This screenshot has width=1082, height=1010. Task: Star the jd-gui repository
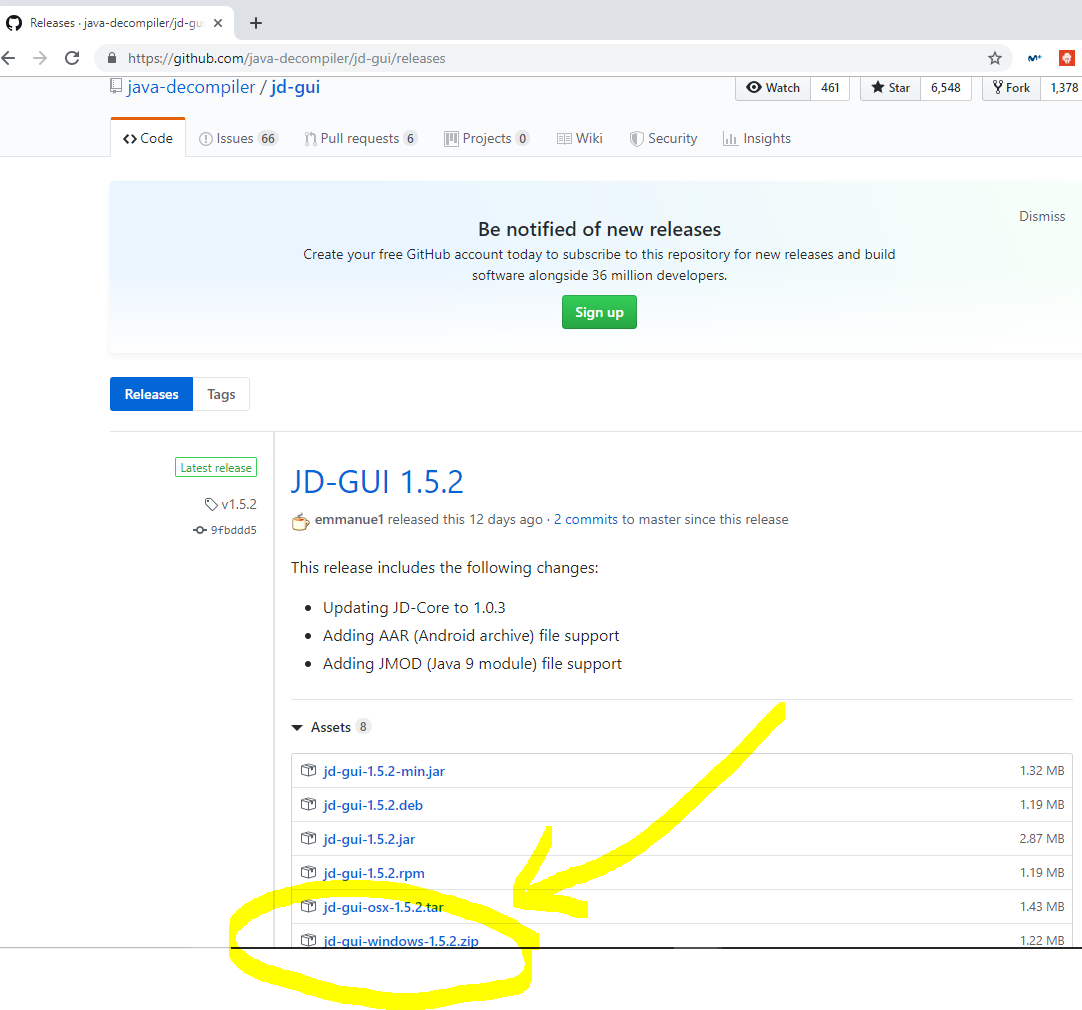(890, 88)
